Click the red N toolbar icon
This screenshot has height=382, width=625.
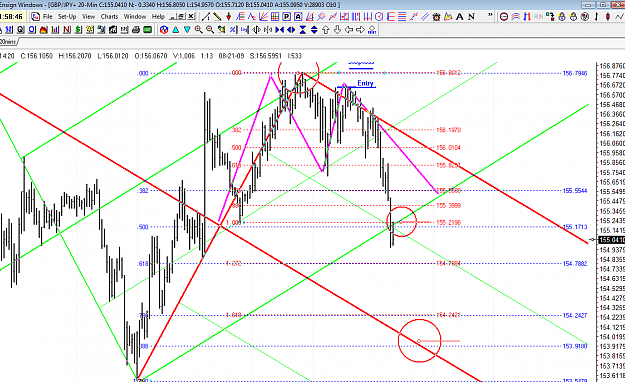[x=67, y=30]
